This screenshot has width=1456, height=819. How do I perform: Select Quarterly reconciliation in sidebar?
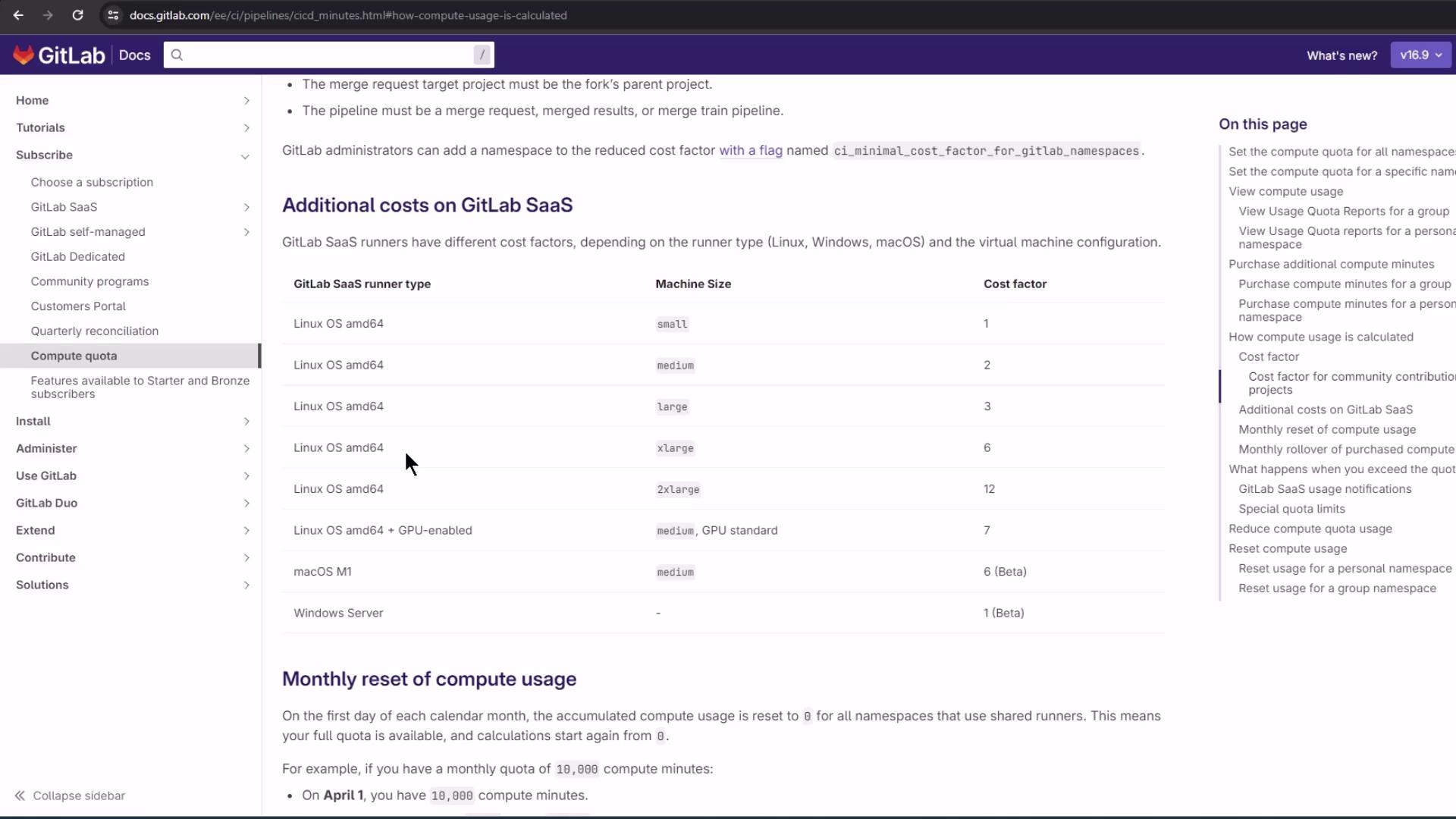[94, 331]
